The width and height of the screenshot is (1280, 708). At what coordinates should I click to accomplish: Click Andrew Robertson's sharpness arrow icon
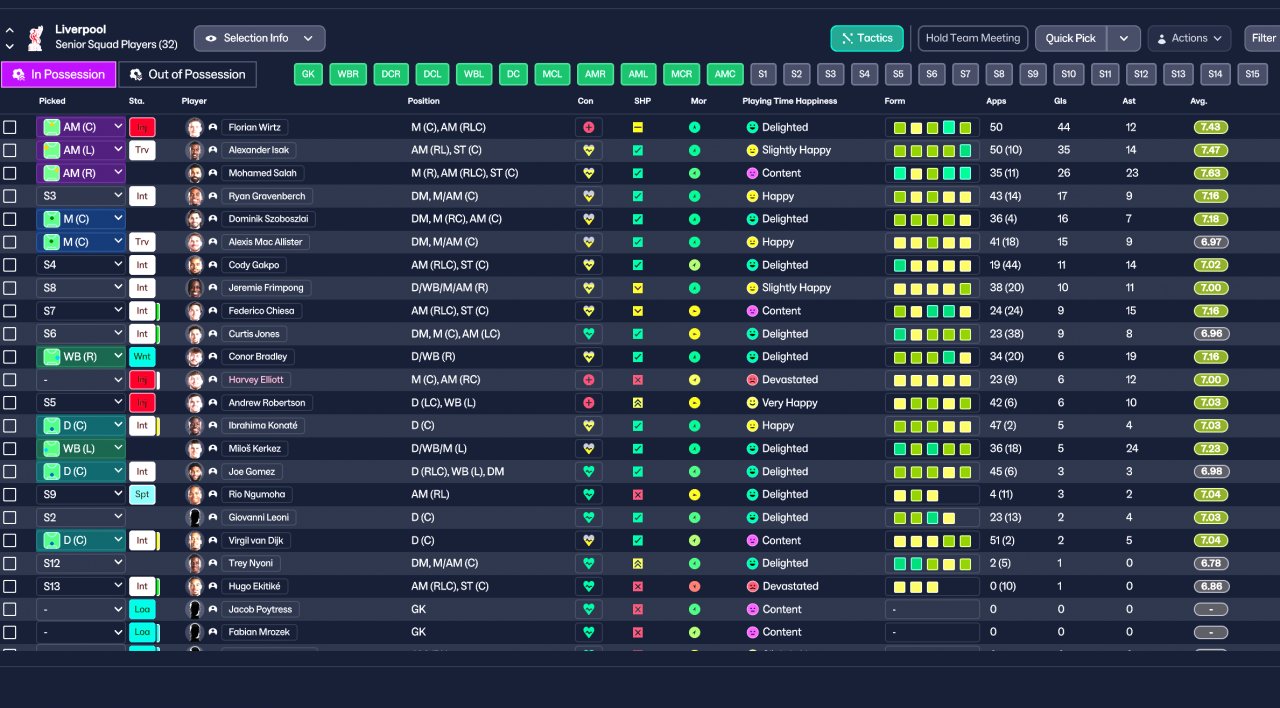click(638, 403)
